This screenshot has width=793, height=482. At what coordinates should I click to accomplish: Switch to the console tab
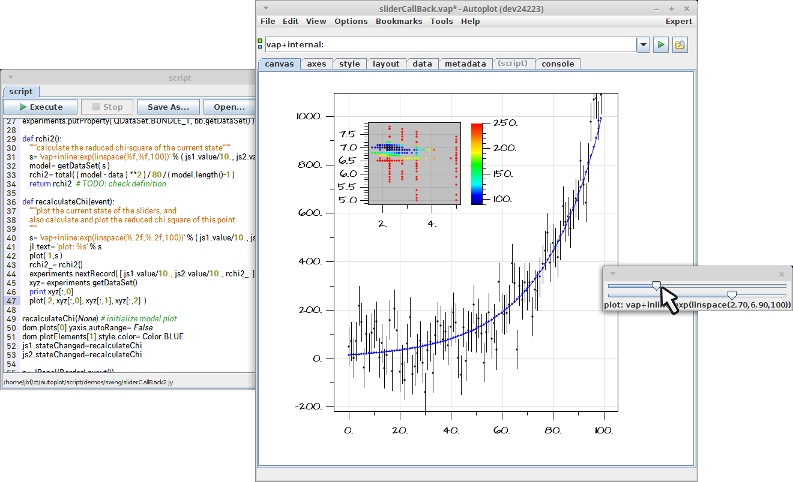click(x=558, y=64)
